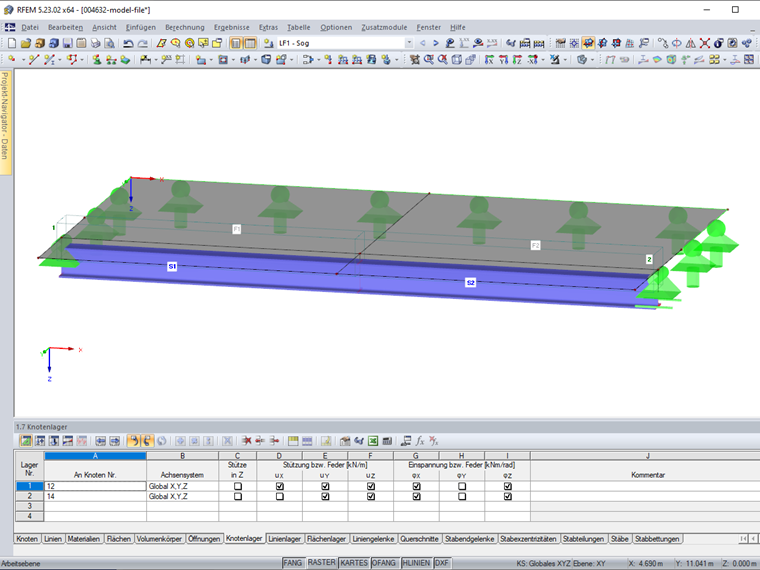Image resolution: width=760 pixels, height=570 pixels.
Task: Open the Hilfe menu
Action: [458, 27]
